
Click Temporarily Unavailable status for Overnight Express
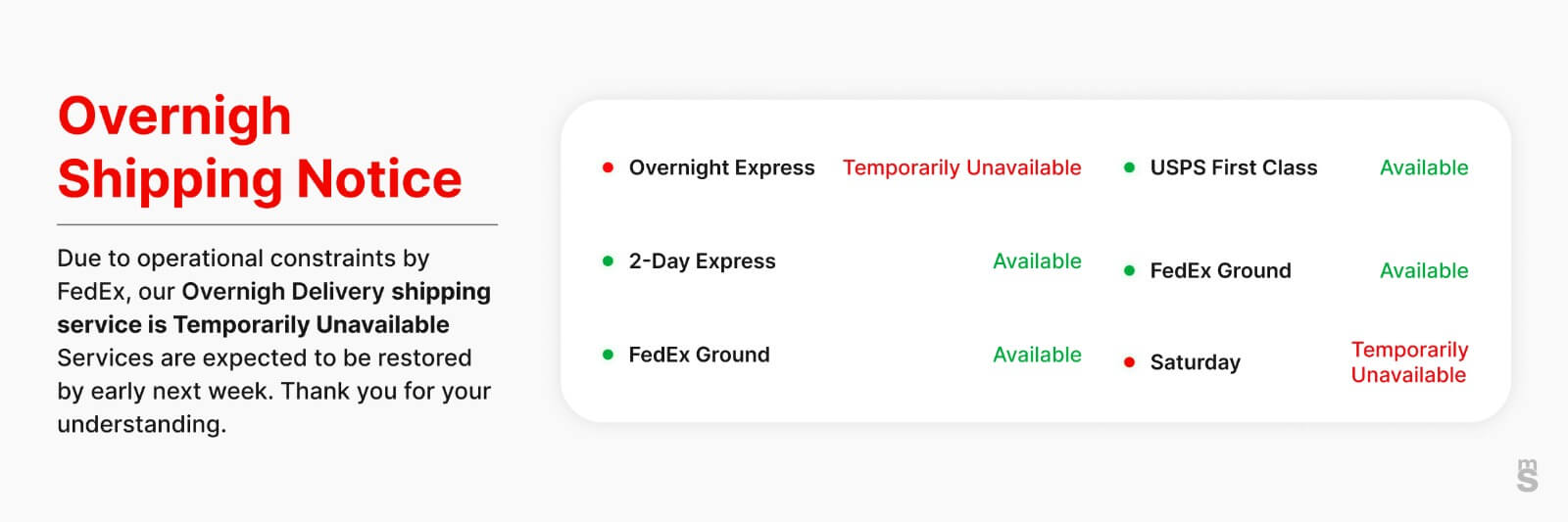pos(961,167)
